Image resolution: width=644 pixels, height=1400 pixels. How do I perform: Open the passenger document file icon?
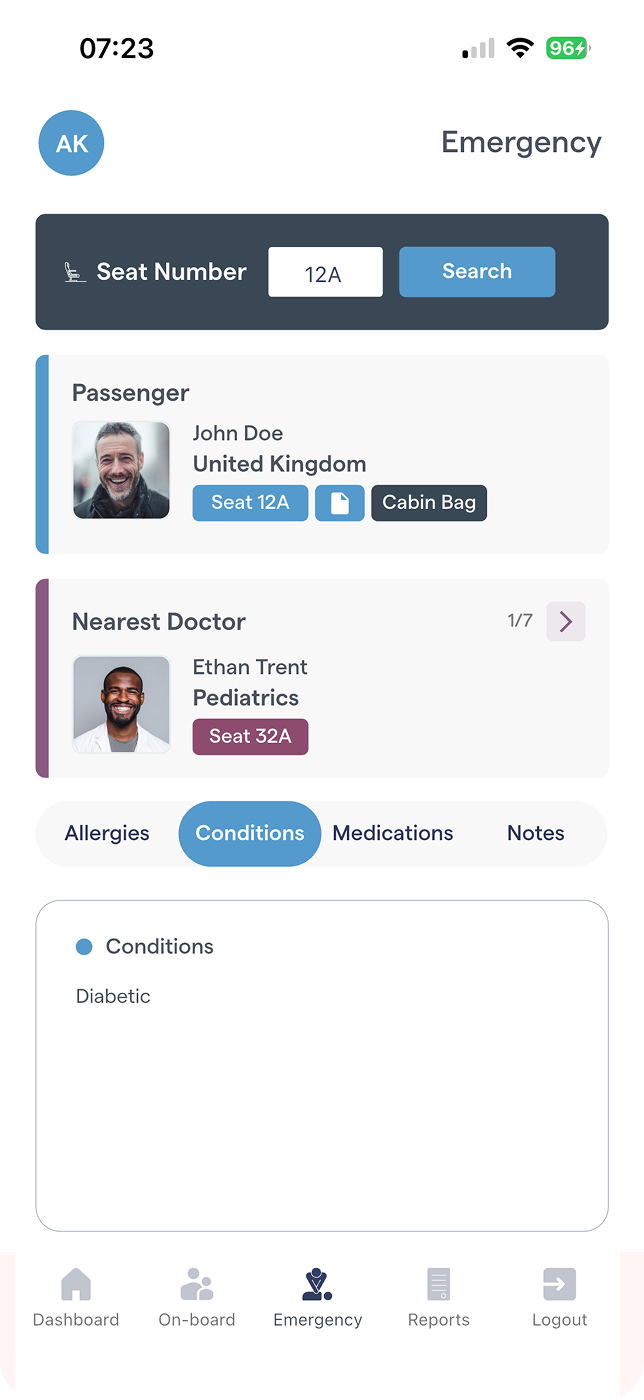(340, 503)
